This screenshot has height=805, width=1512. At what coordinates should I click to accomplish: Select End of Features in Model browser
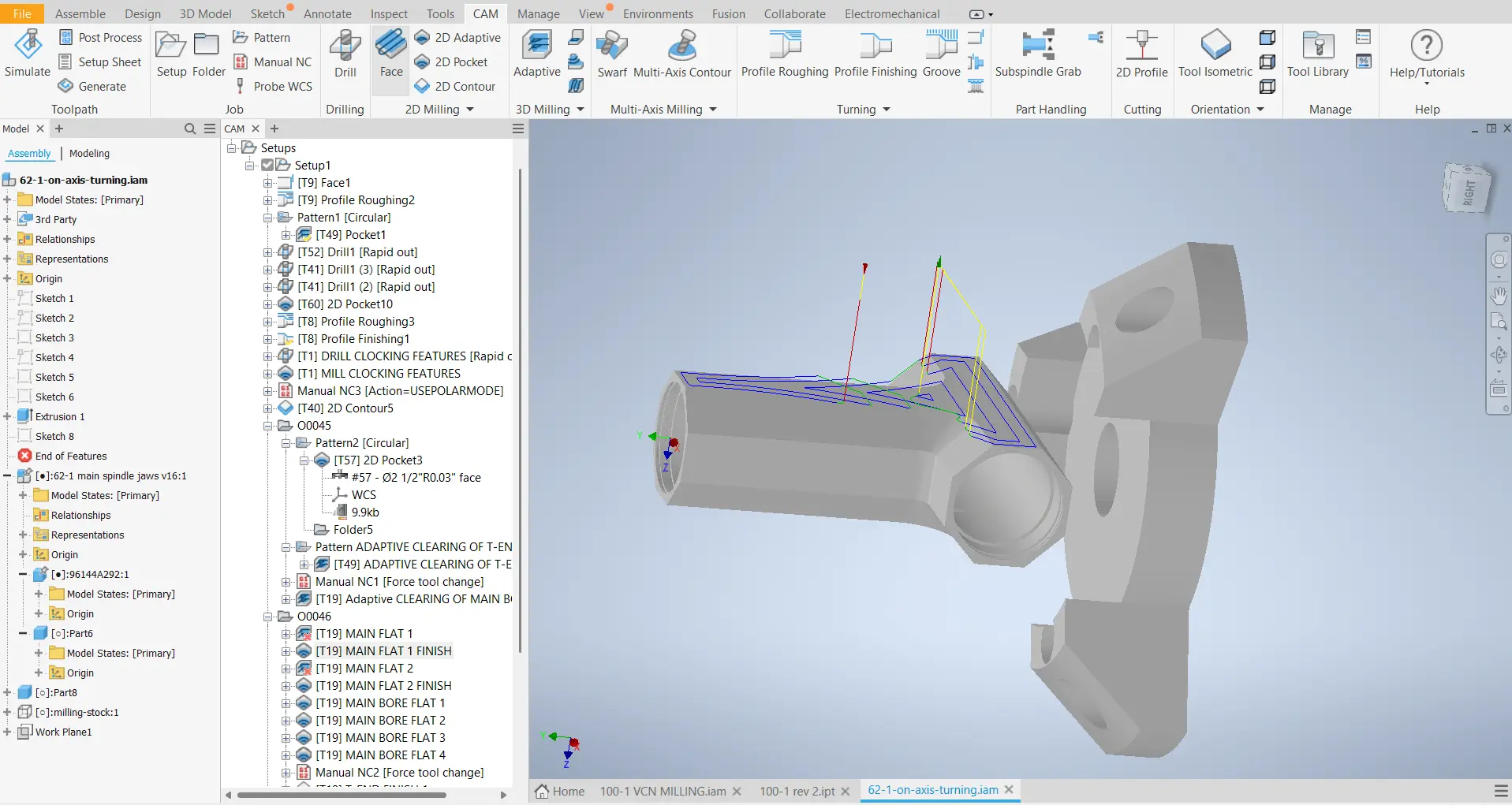(70, 456)
